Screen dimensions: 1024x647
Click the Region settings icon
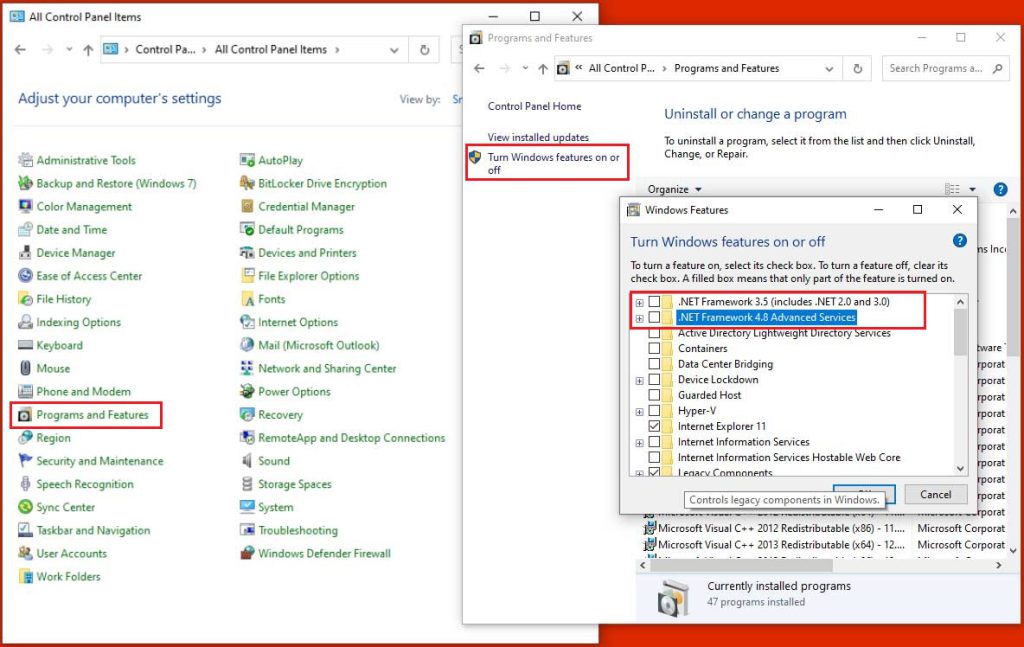point(25,437)
